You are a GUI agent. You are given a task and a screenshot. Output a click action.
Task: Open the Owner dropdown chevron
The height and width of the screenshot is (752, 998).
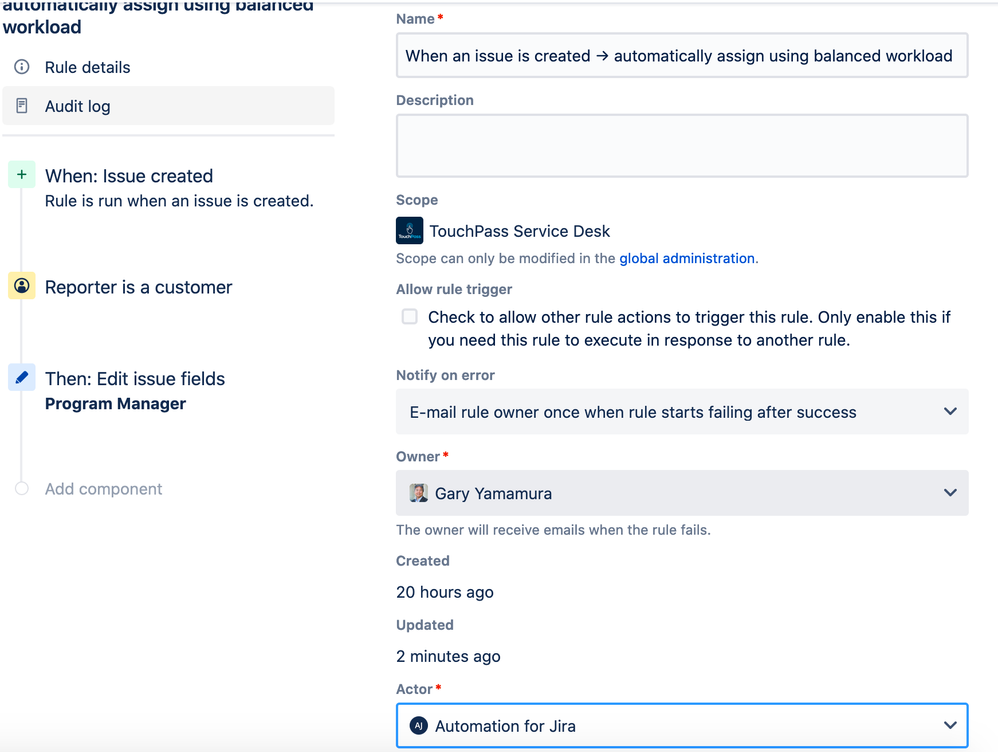click(950, 493)
